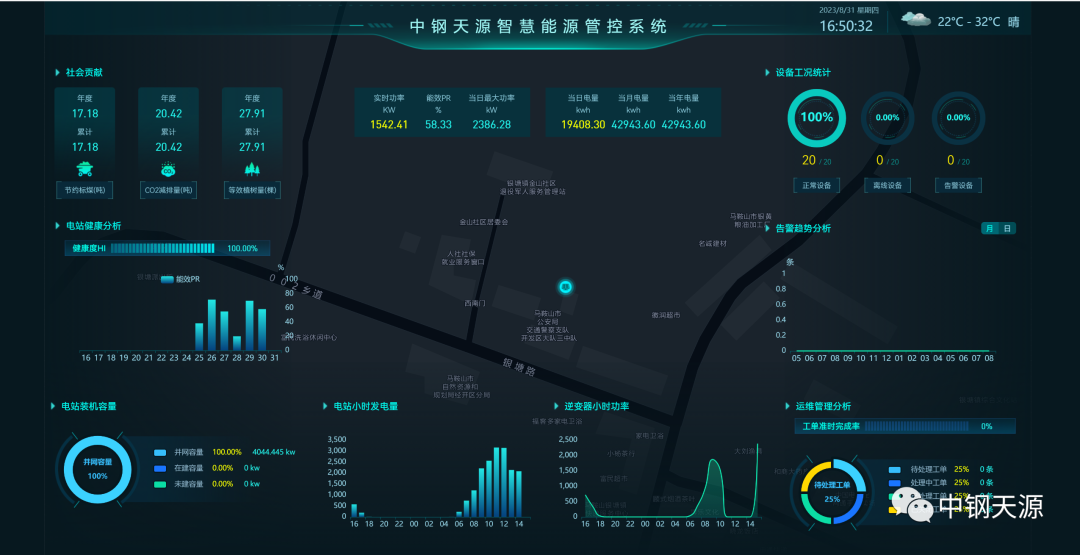Open the 离线设备 list
This screenshot has width=1080, height=555.
(887, 185)
